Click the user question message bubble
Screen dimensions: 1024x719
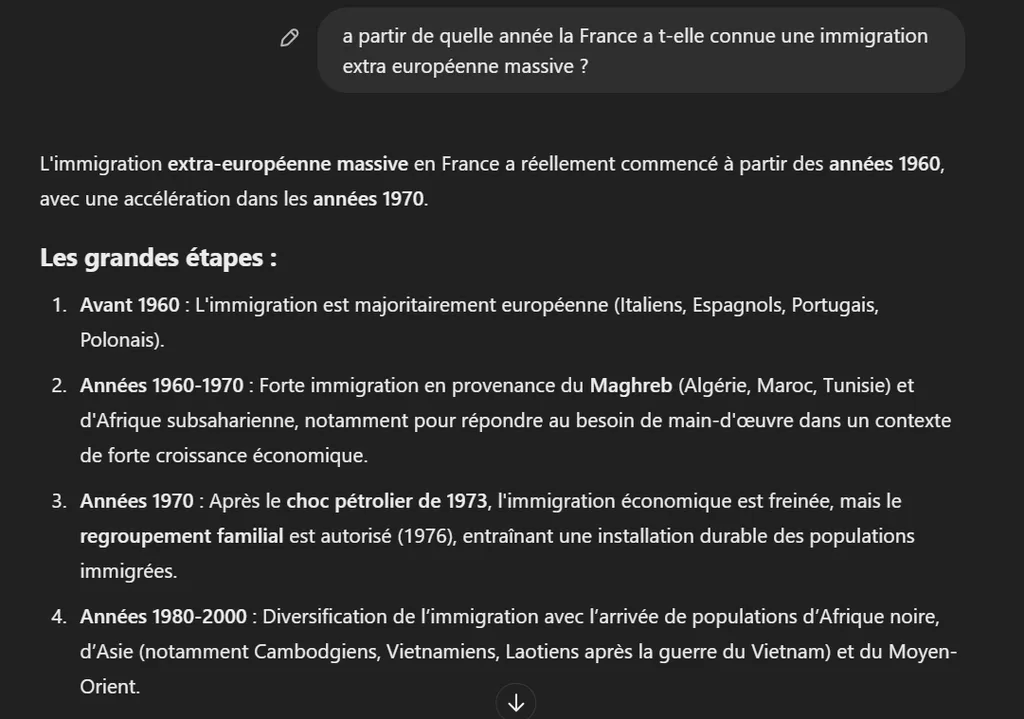[x=641, y=51]
